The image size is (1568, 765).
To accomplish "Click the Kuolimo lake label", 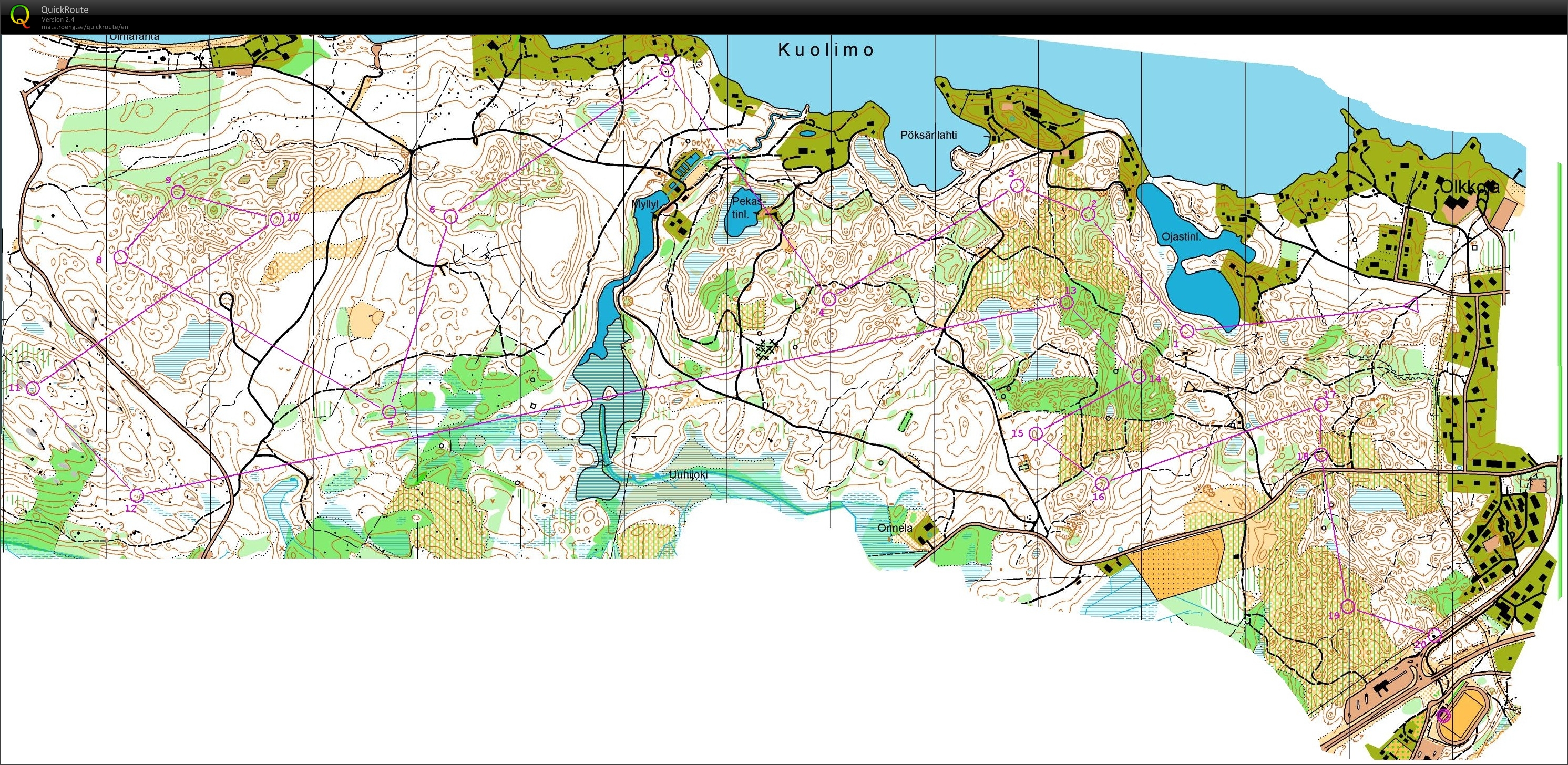I will 826,50.
